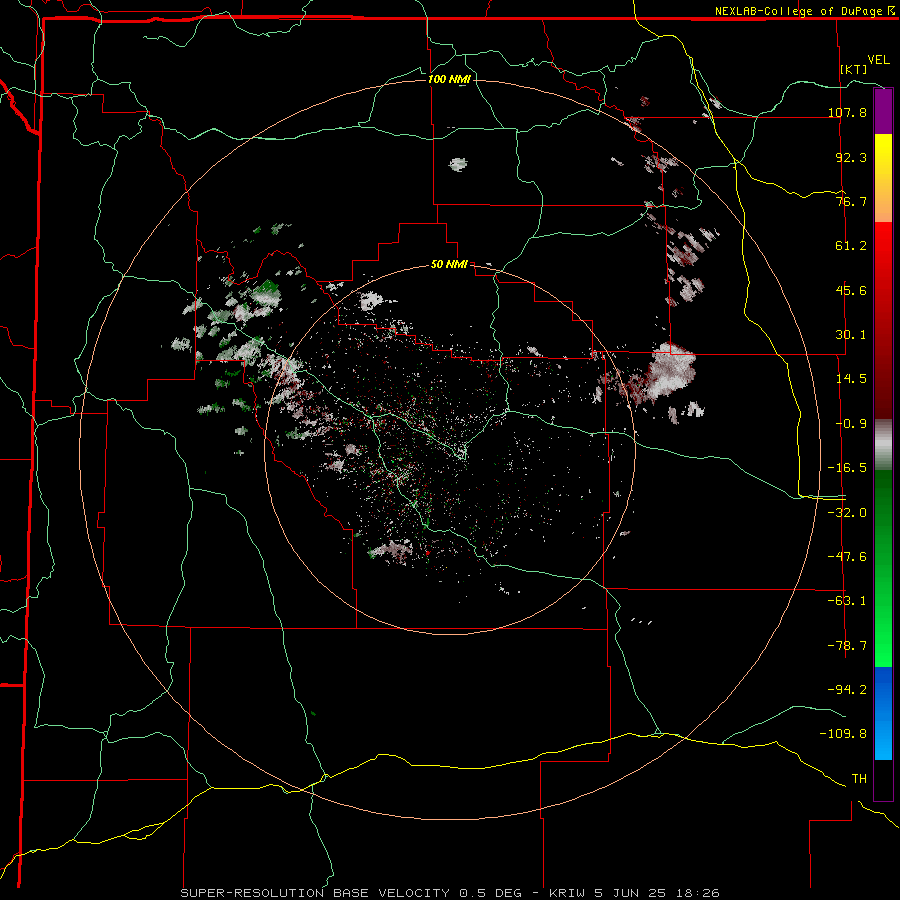Click the -63.1 velocity scale value
The height and width of the screenshot is (900, 900).
coord(847,601)
